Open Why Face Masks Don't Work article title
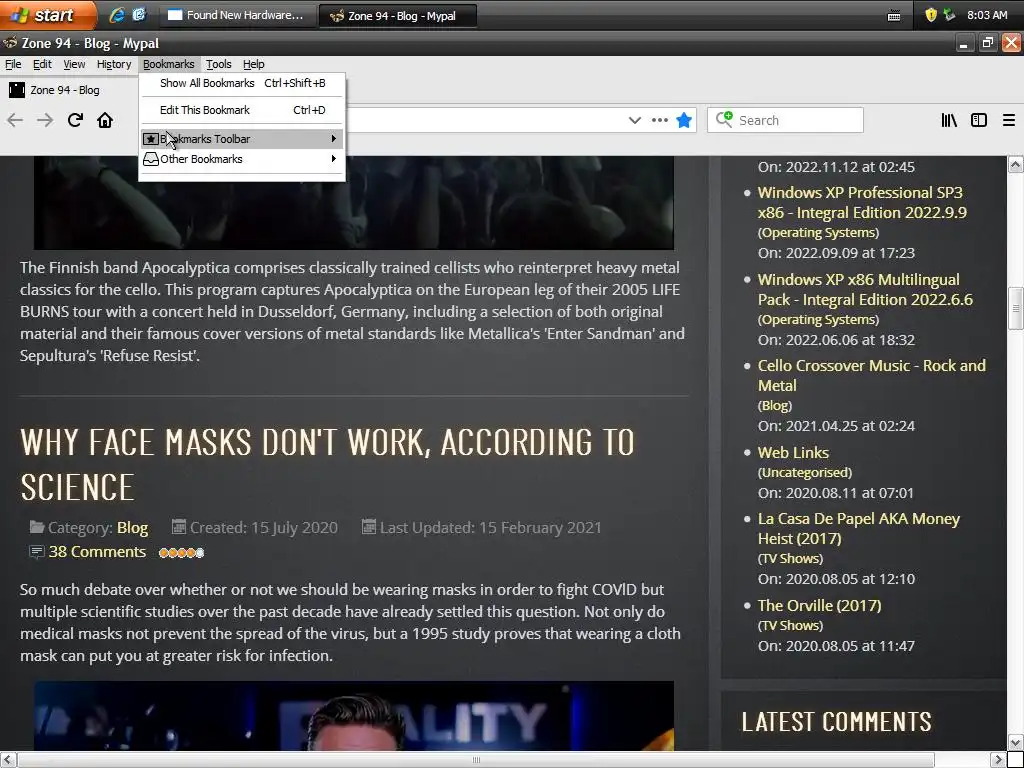The image size is (1024, 768). pyautogui.click(x=327, y=464)
